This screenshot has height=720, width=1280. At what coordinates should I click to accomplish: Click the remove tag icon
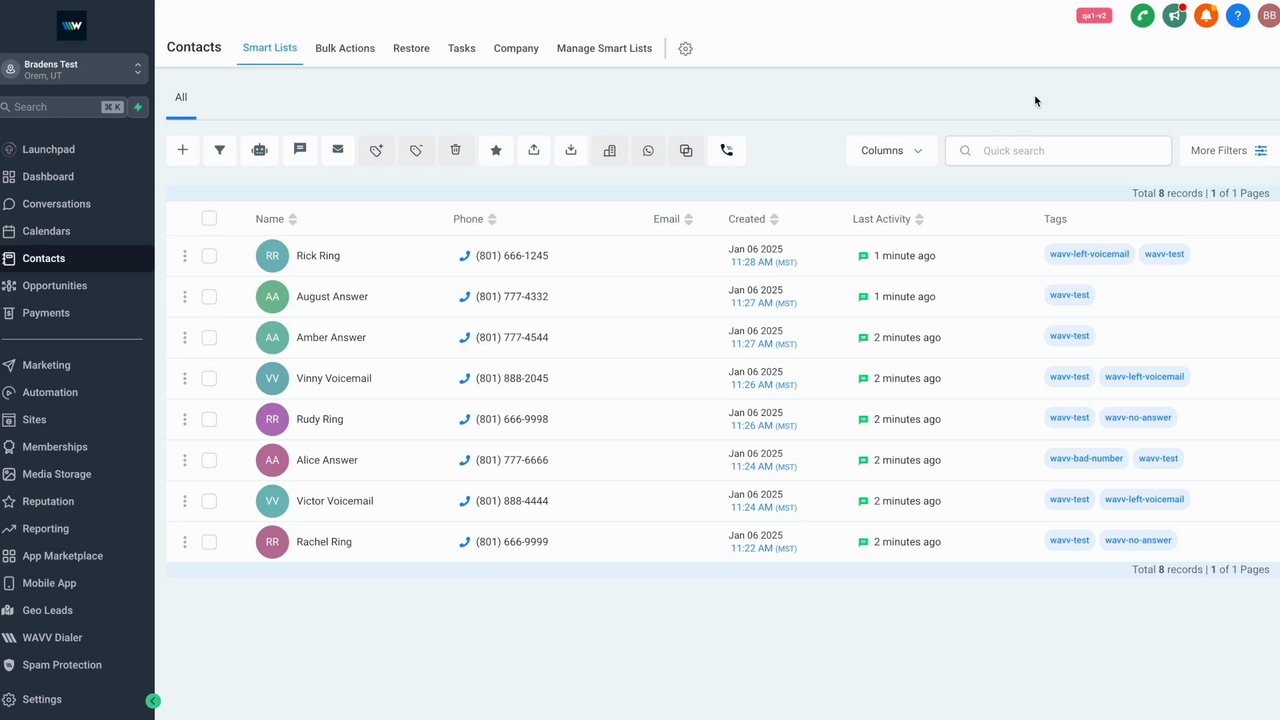click(416, 150)
